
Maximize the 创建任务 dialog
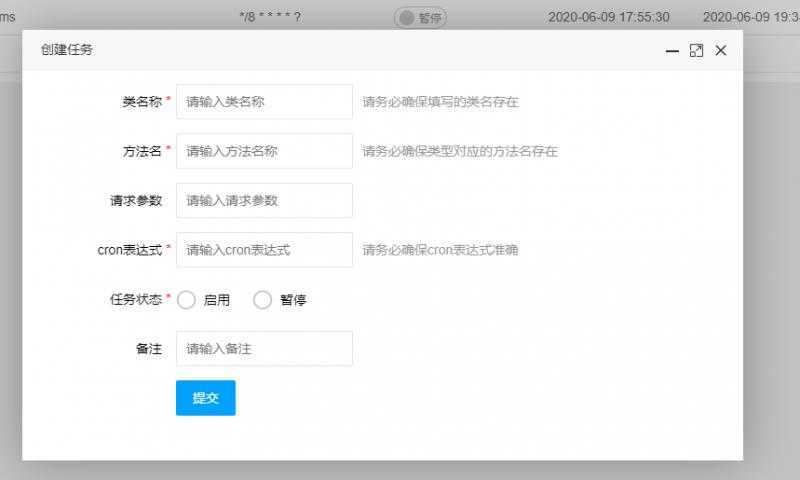pyautogui.click(x=696, y=50)
